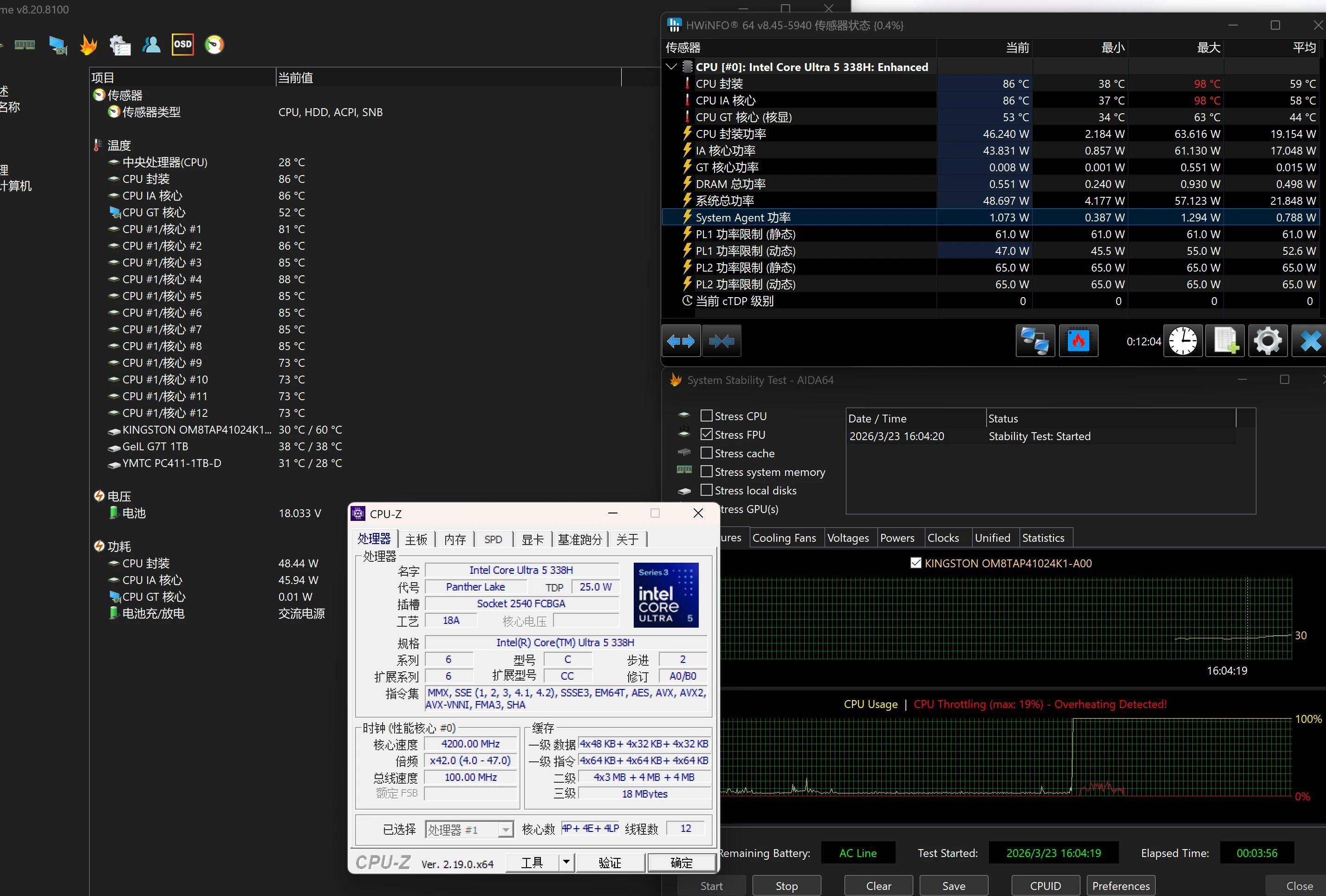Reset HWiNFO sensor clock timer
The height and width of the screenshot is (896, 1326).
[x=1183, y=341]
